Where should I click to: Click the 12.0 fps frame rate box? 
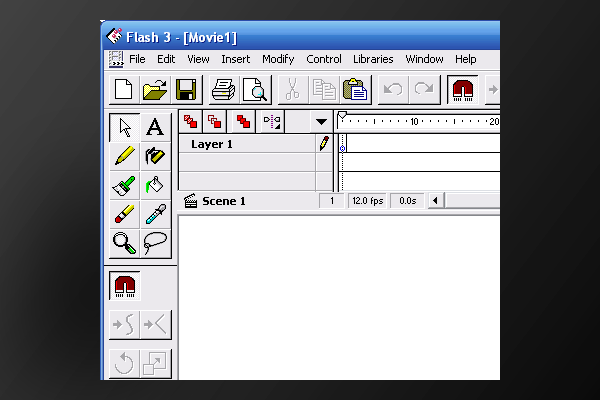[x=368, y=201]
